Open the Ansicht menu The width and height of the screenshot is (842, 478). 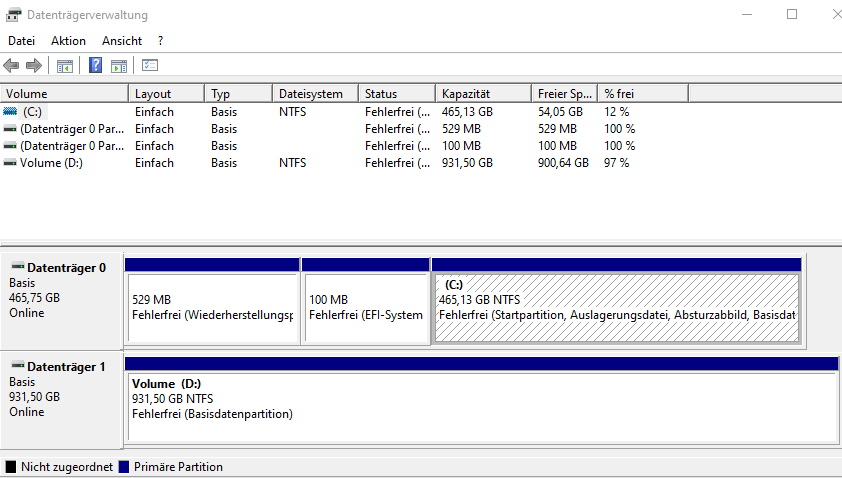[x=122, y=41]
